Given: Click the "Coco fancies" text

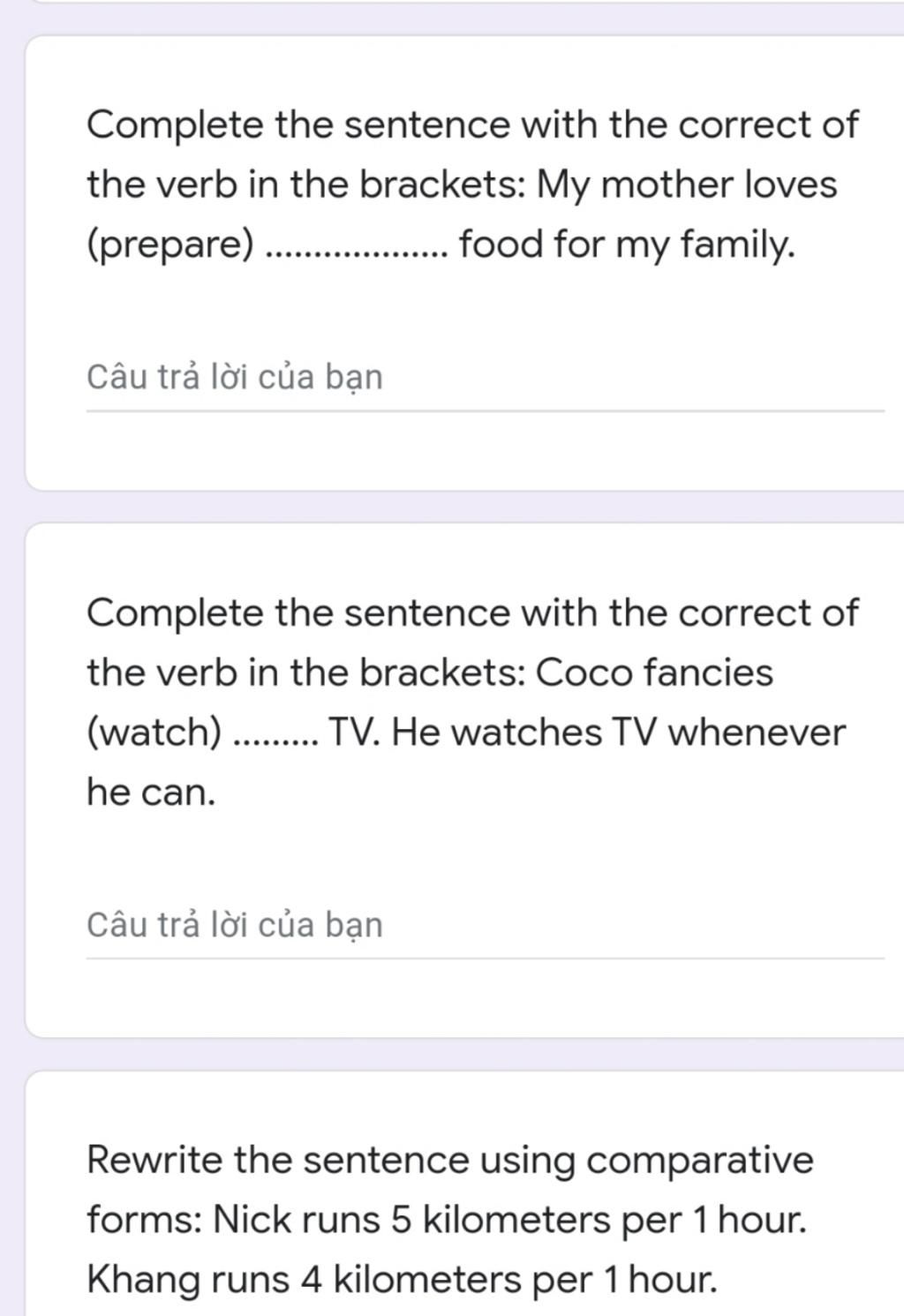Looking at the screenshot, I should pos(654,673).
